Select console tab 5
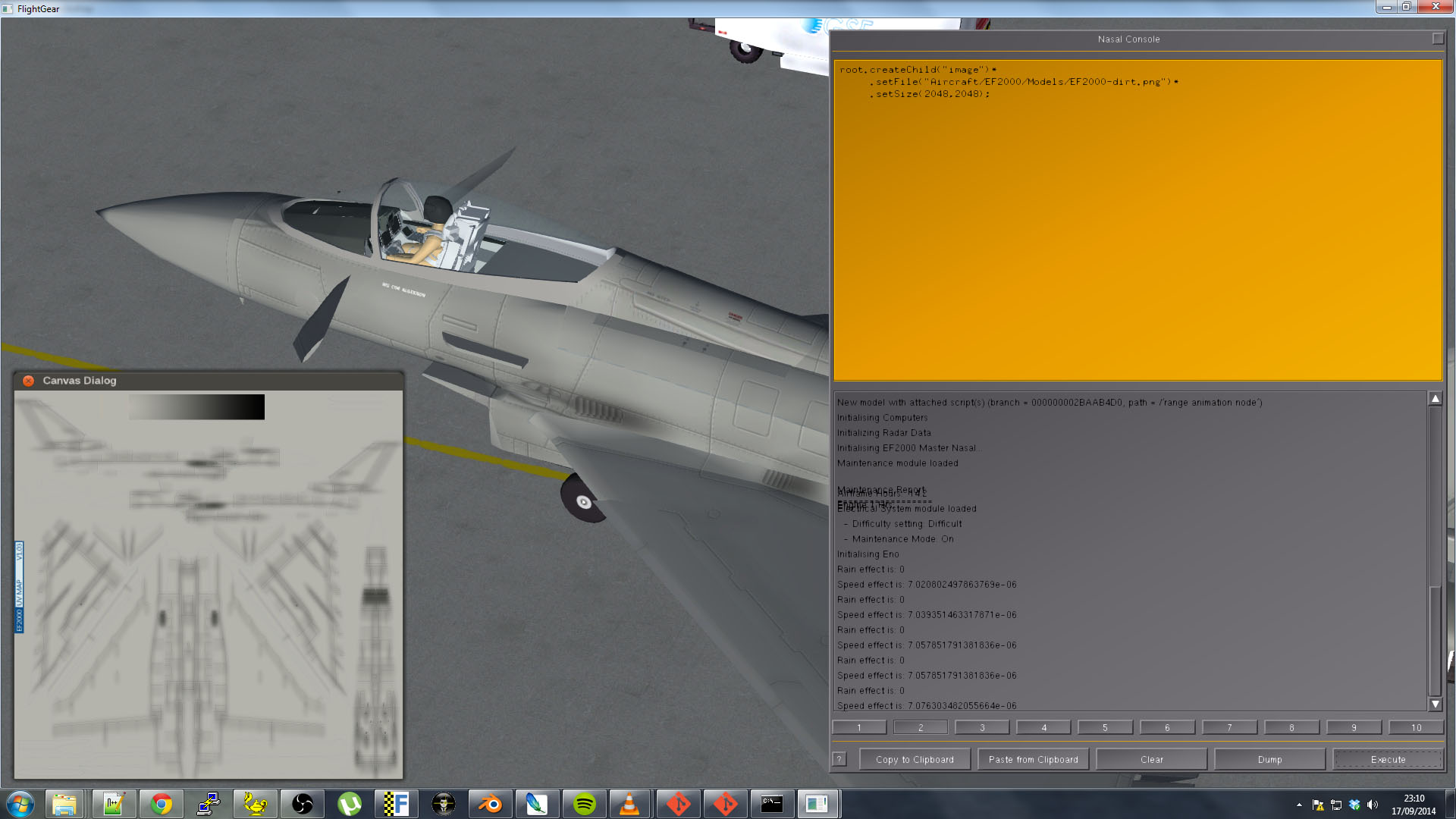The image size is (1456, 819). point(1105,727)
